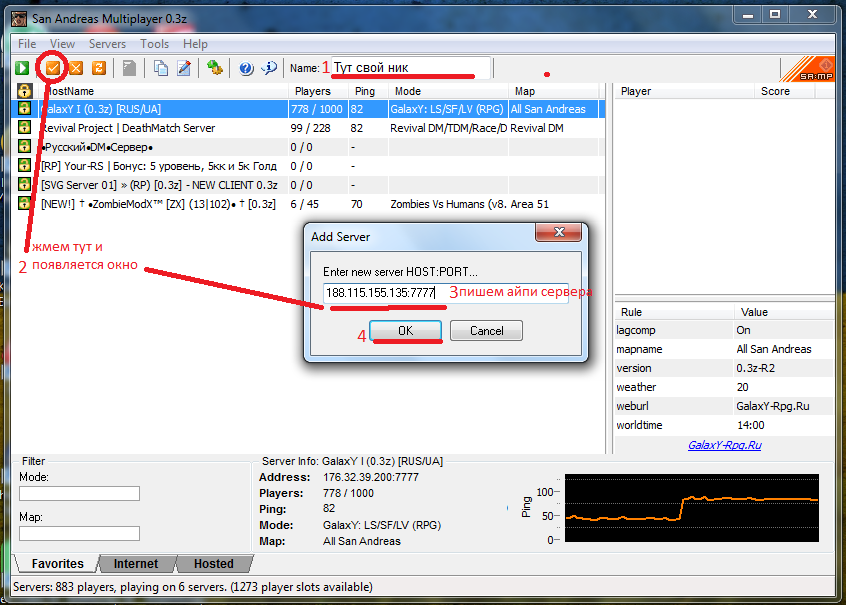Image resolution: width=846 pixels, height=605 pixels.
Task: Open the Servers menu
Action: coord(107,44)
